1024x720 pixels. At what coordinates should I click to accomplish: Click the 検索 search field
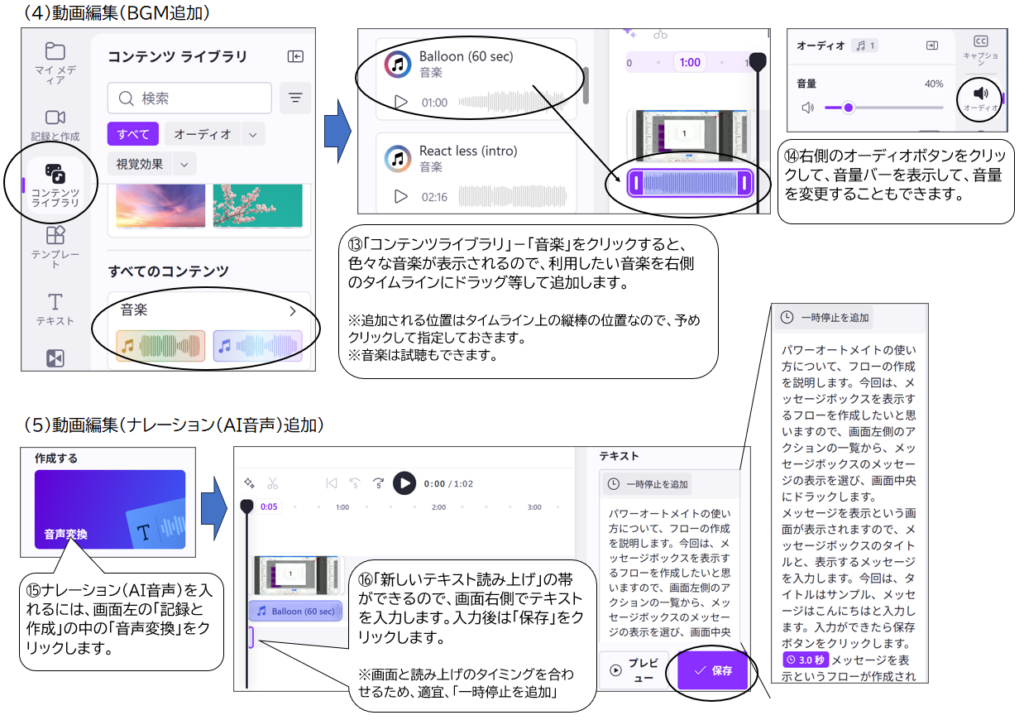[190, 98]
